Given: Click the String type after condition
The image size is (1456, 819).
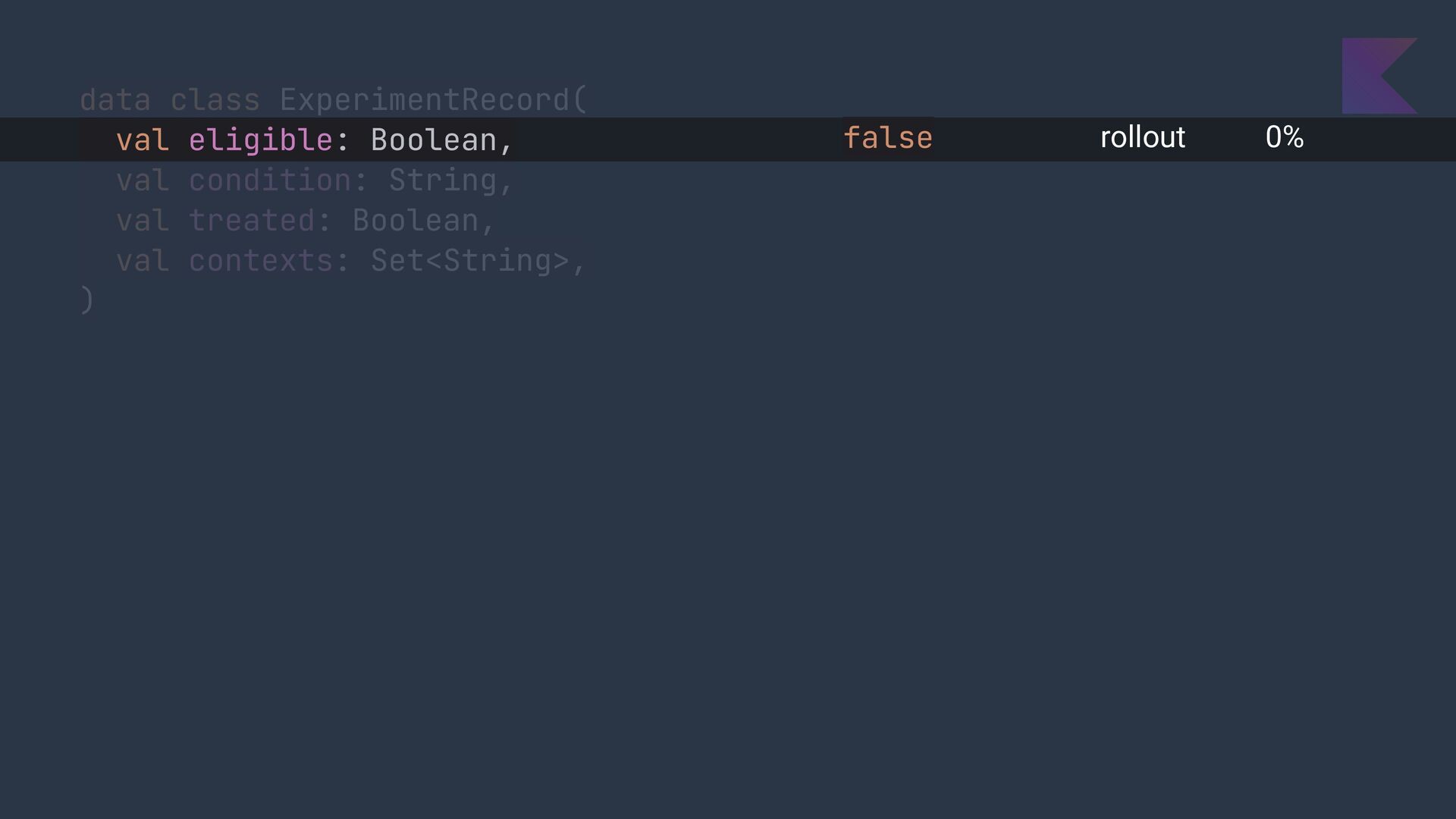Looking at the screenshot, I should click(x=443, y=181).
